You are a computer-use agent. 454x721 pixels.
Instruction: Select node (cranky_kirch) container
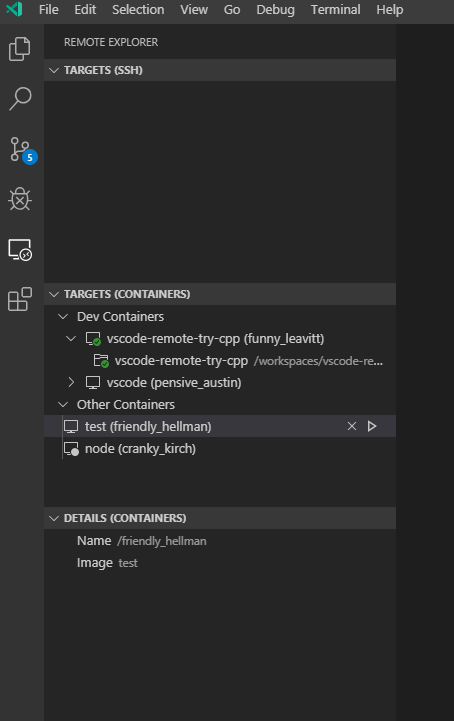[220, 449]
